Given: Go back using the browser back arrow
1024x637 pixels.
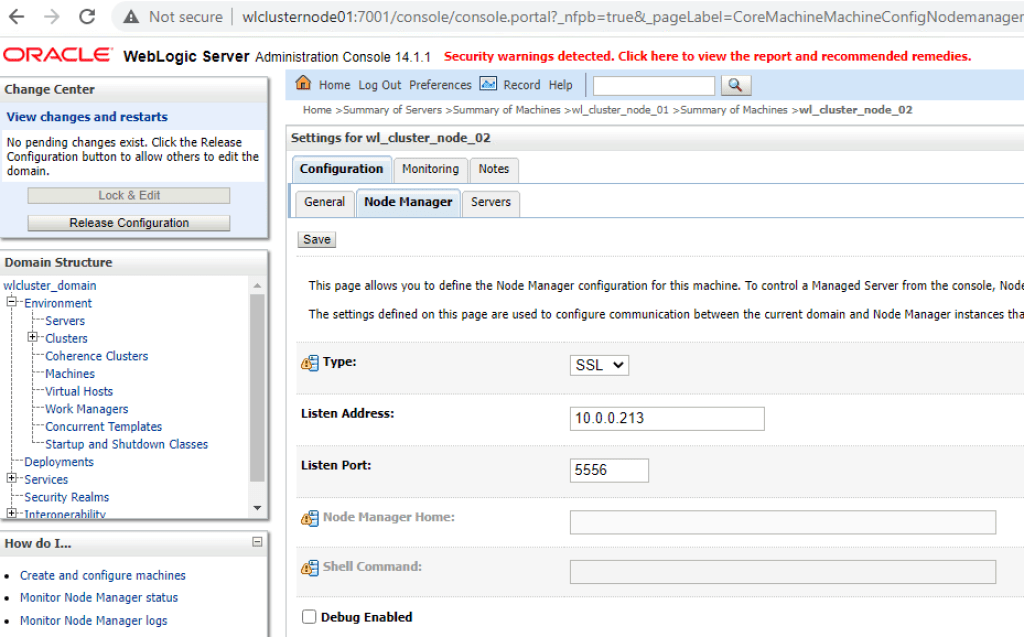Looking at the screenshot, I should [x=19, y=17].
